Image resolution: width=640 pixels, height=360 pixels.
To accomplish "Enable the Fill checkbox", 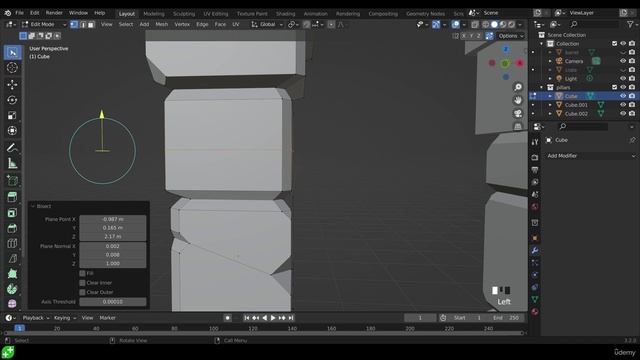I will coord(82,273).
